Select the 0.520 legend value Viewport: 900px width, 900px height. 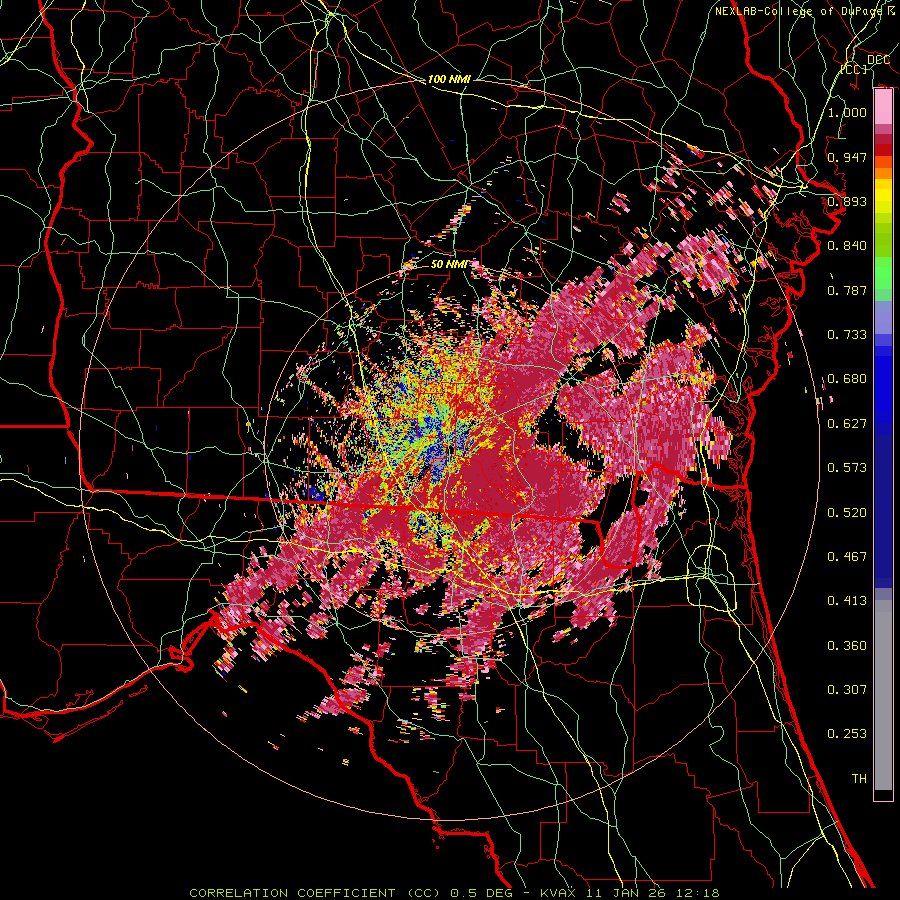[847, 513]
